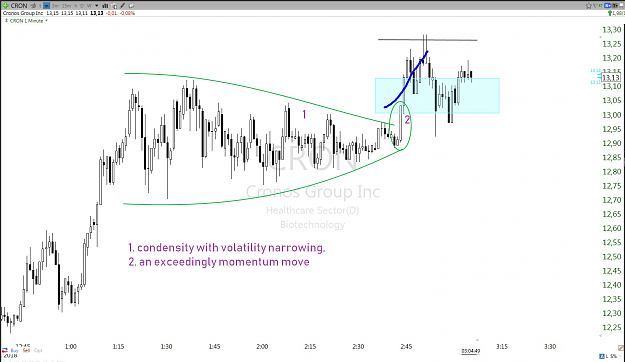Click the 13,13 current price label
Viewport: 625px width, 362px height.
click(611, 77)
